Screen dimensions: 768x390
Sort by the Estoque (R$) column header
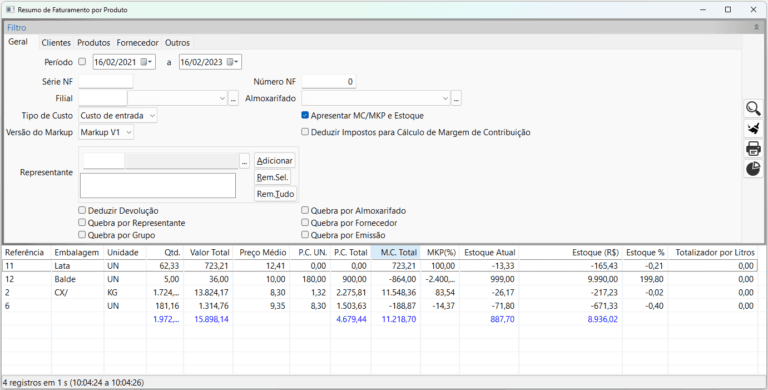point(571,252)
